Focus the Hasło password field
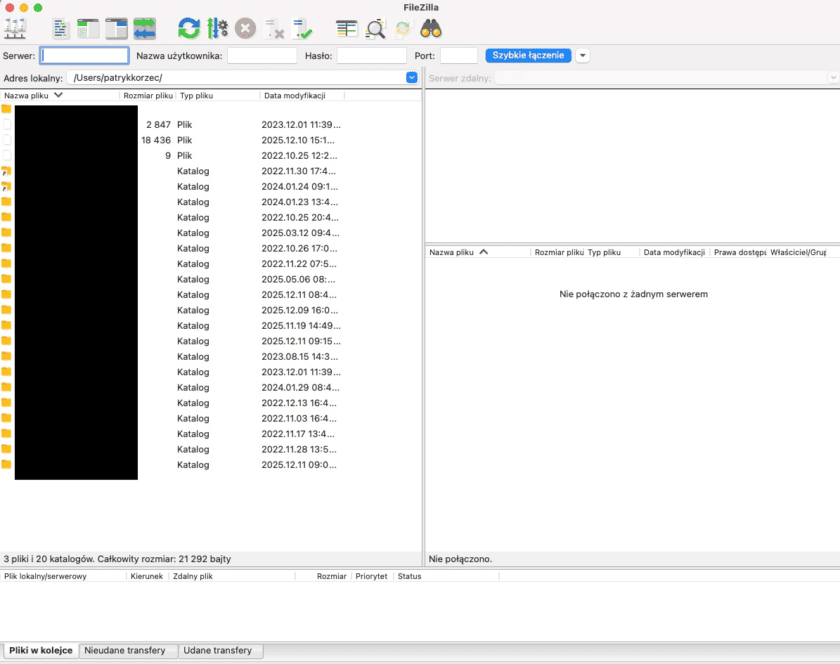The width and height of the screenshot is (840, 664). pyautogui.click(x=371, y=56)
